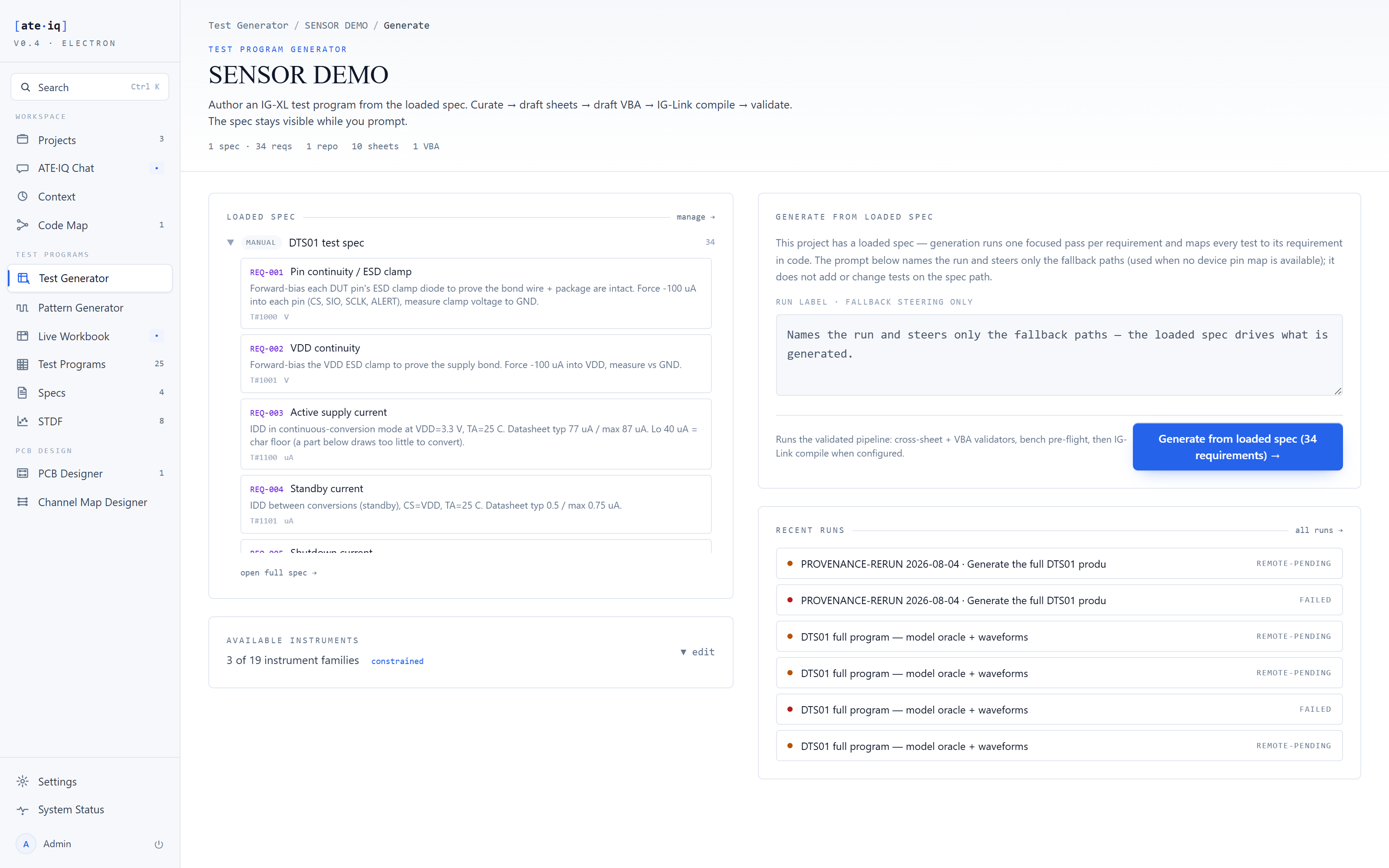This screenshot has width=1389, height=868.
Task: Open Channel Map Designer
Action: point(90,502)
